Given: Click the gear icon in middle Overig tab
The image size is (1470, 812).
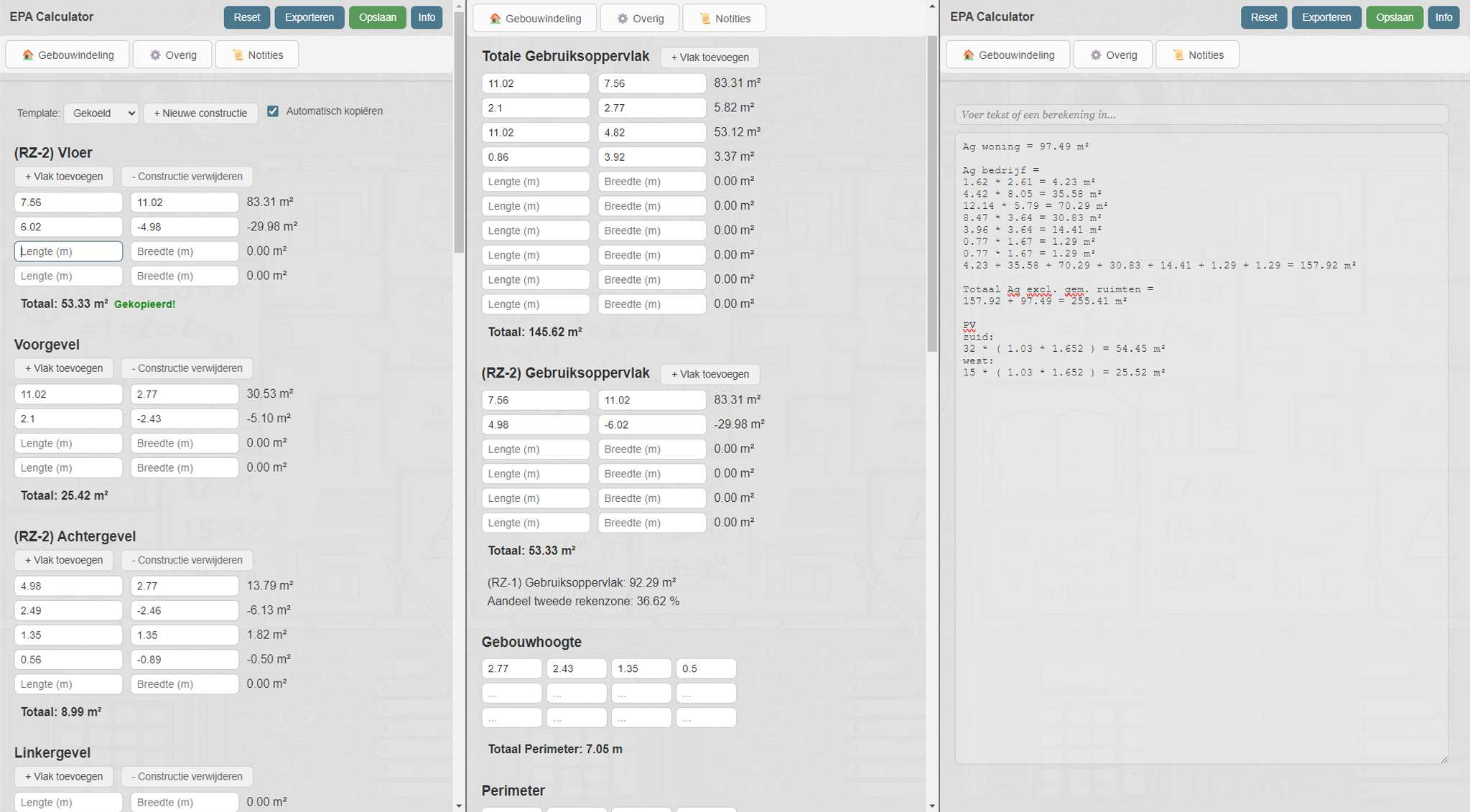Looking at the screenshot, I should point(623,19).
